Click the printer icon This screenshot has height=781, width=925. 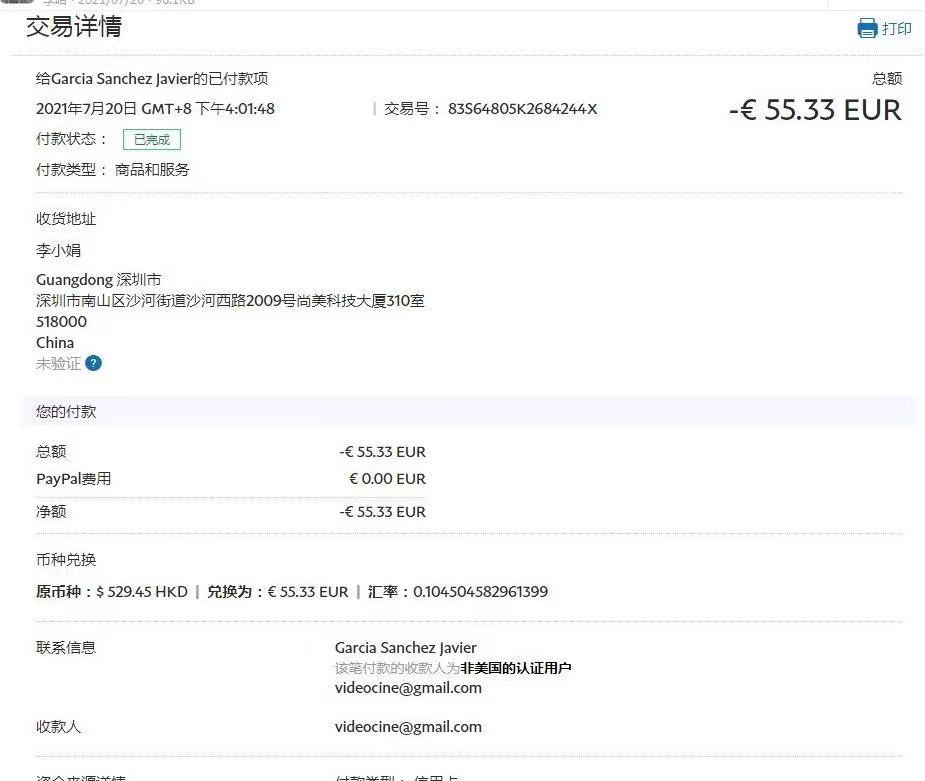(x=867, y=28)
